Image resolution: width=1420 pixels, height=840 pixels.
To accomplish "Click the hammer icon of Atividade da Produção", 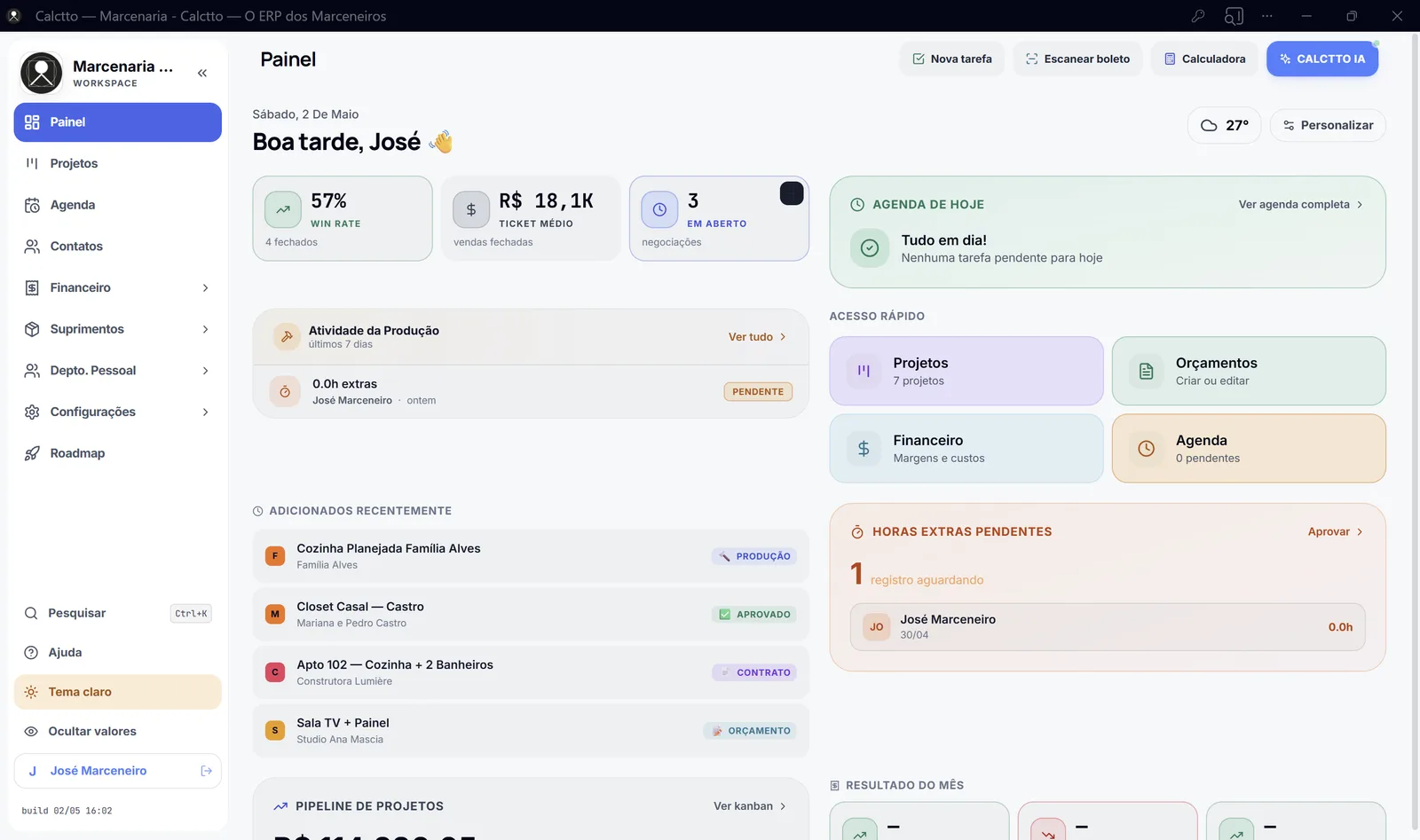I will click(x=287, y=337).
